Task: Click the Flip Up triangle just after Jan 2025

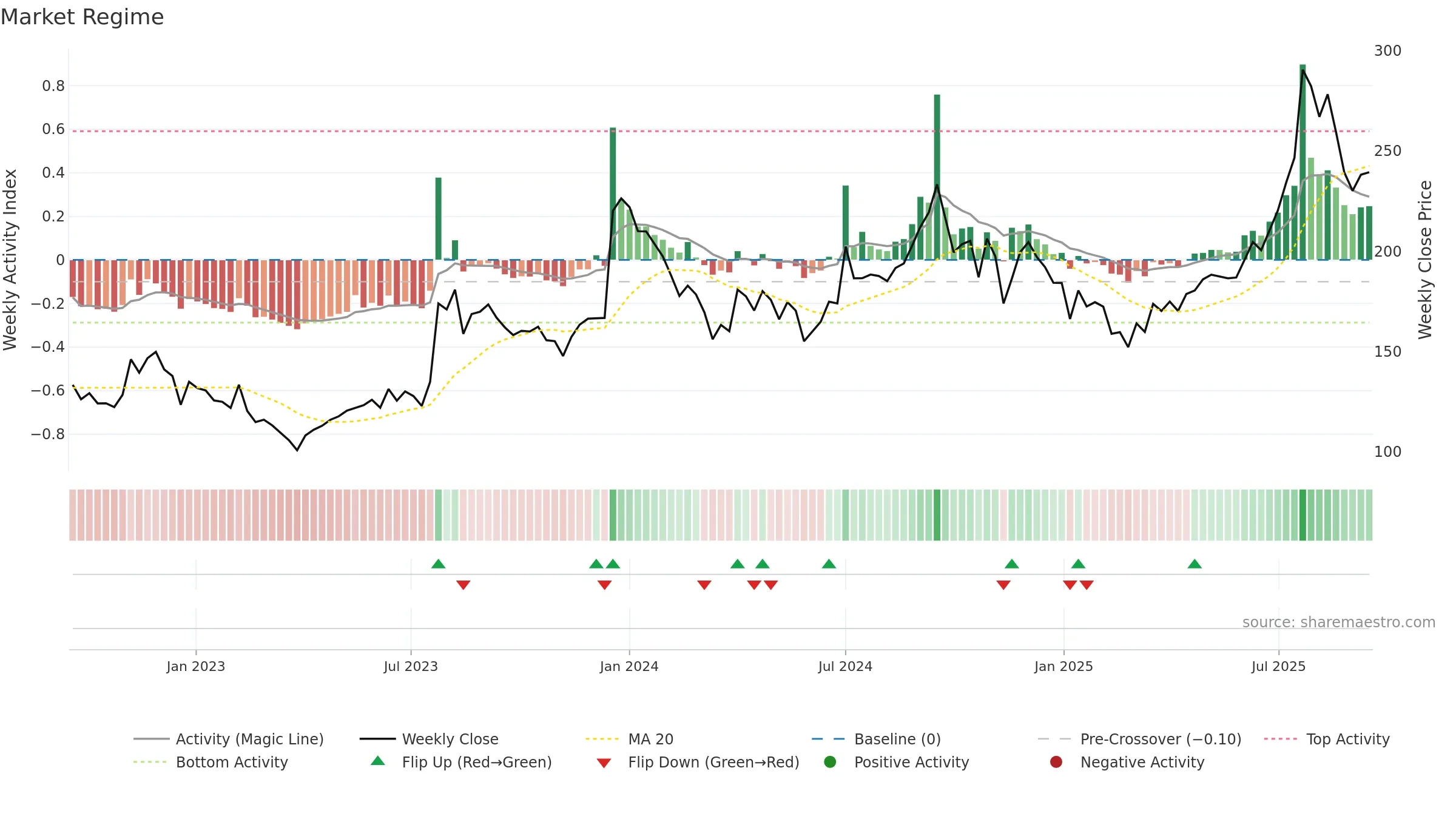Action: coord(1078,564)
